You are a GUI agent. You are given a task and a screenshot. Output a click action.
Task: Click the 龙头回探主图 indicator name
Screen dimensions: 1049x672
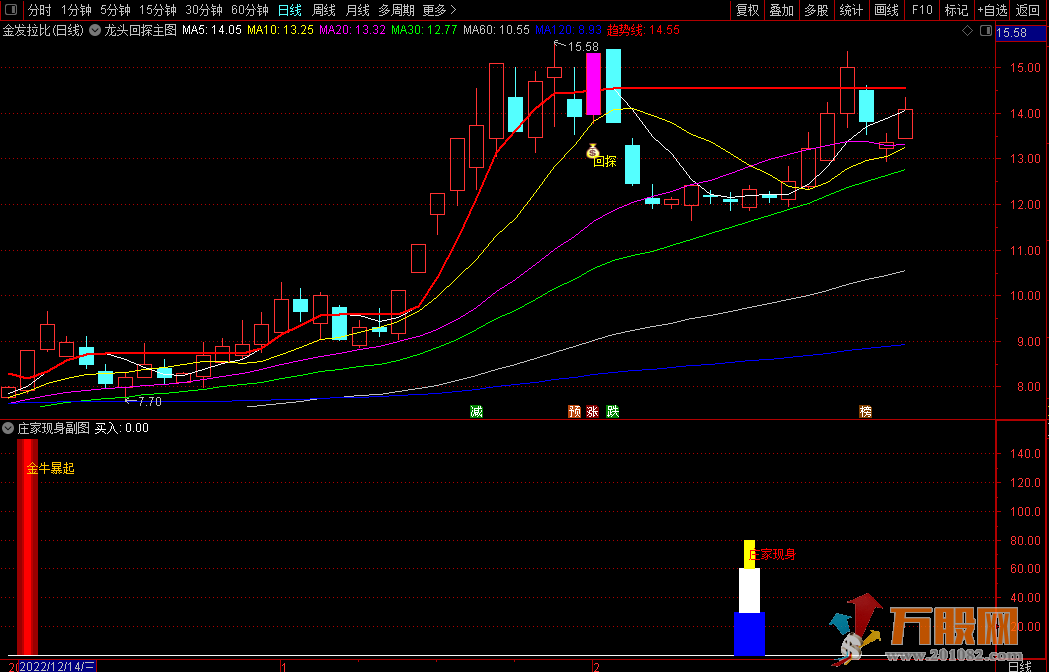coord(140,30)
